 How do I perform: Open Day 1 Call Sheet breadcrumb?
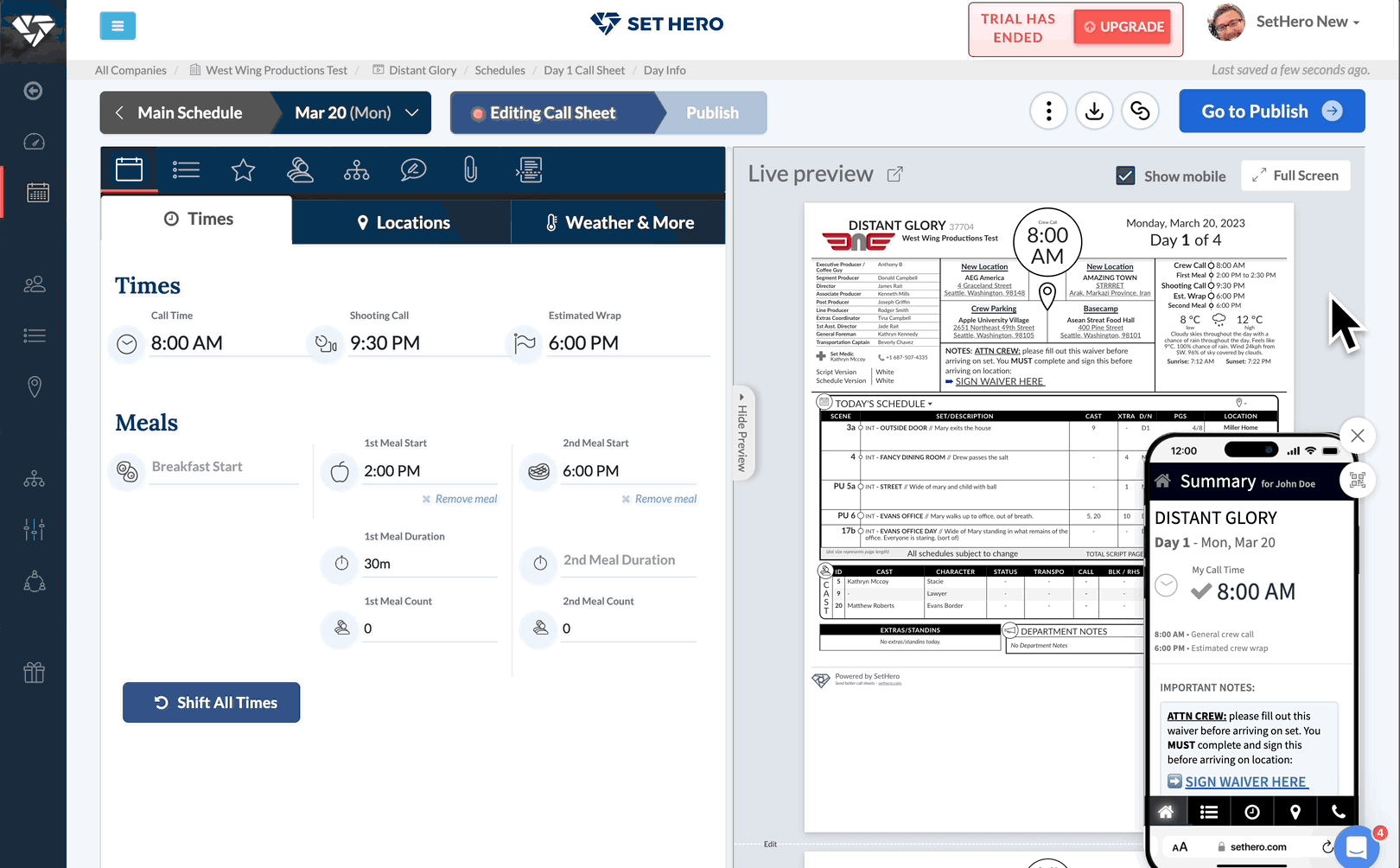coord(584,70)
